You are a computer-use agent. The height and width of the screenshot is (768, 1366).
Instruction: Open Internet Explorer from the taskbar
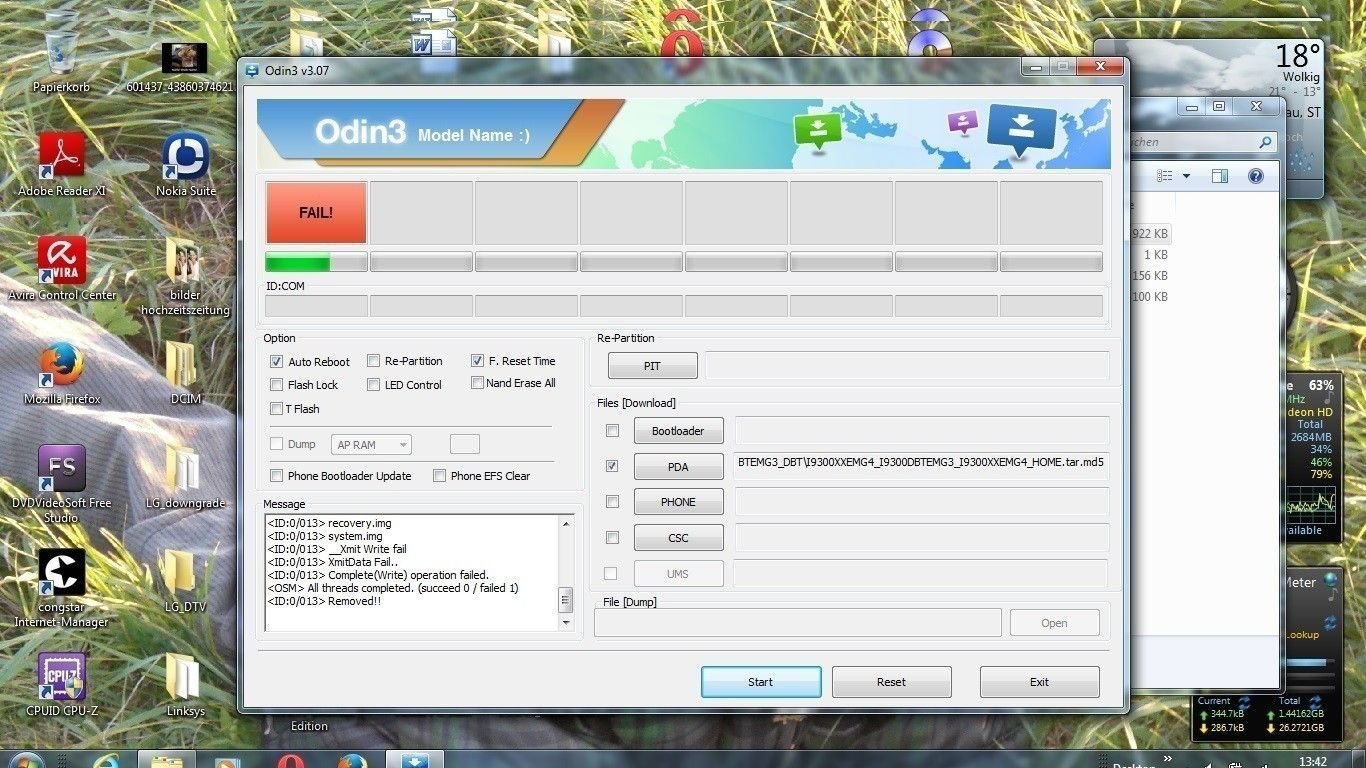click(105, 761)
